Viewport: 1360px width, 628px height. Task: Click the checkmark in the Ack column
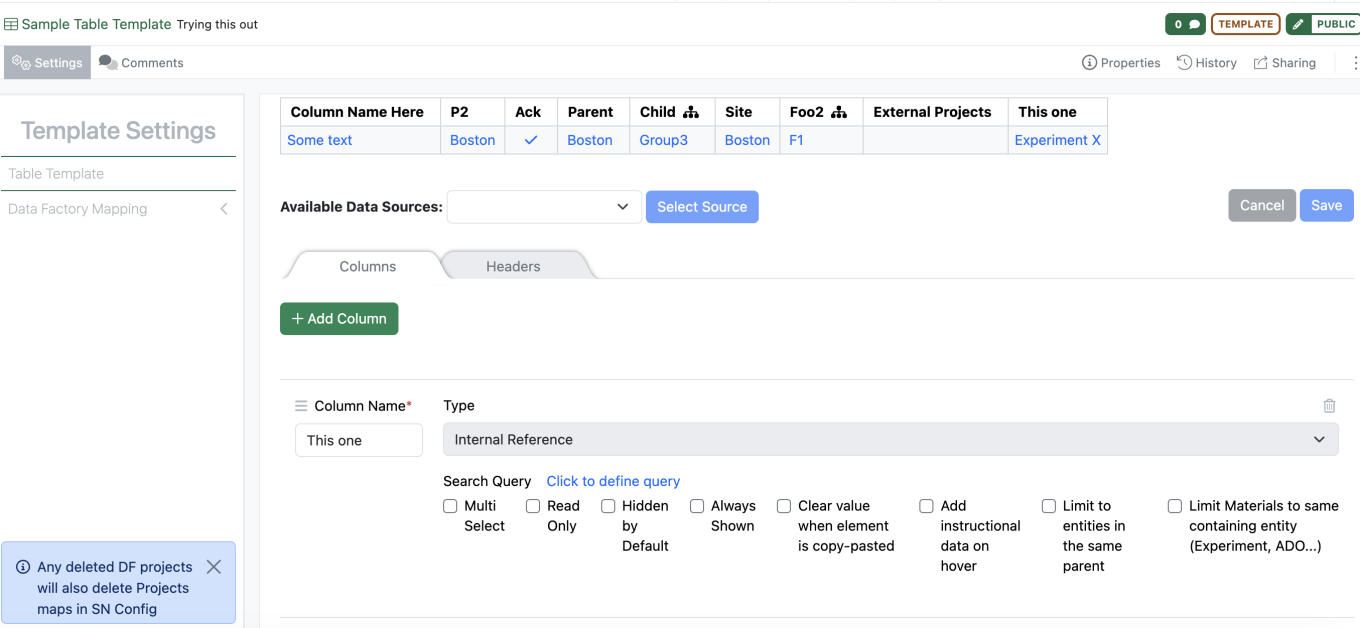(x=531, y=140)
